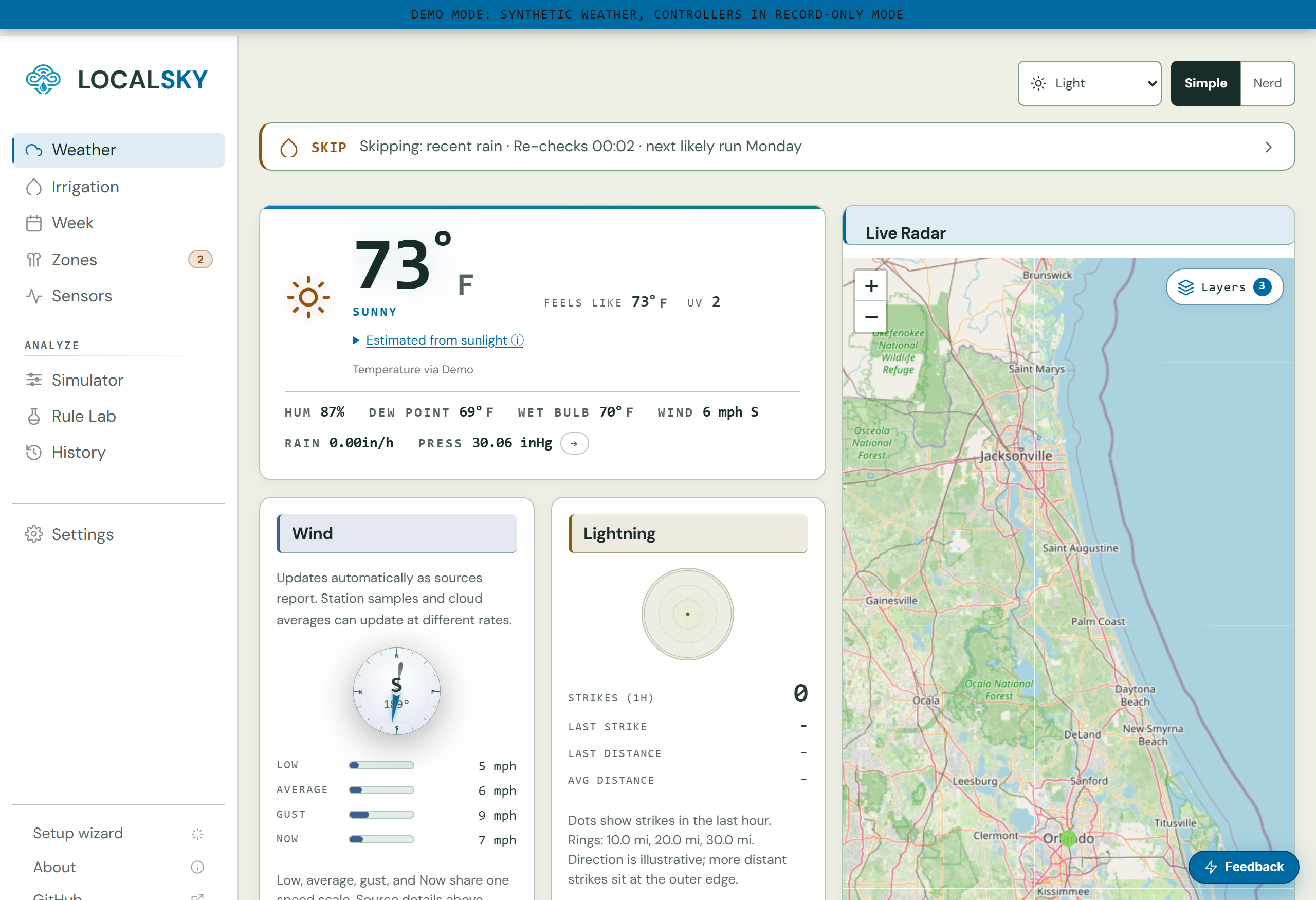Click the History clock icon
Screen dimensions: 1316x900
34,452
